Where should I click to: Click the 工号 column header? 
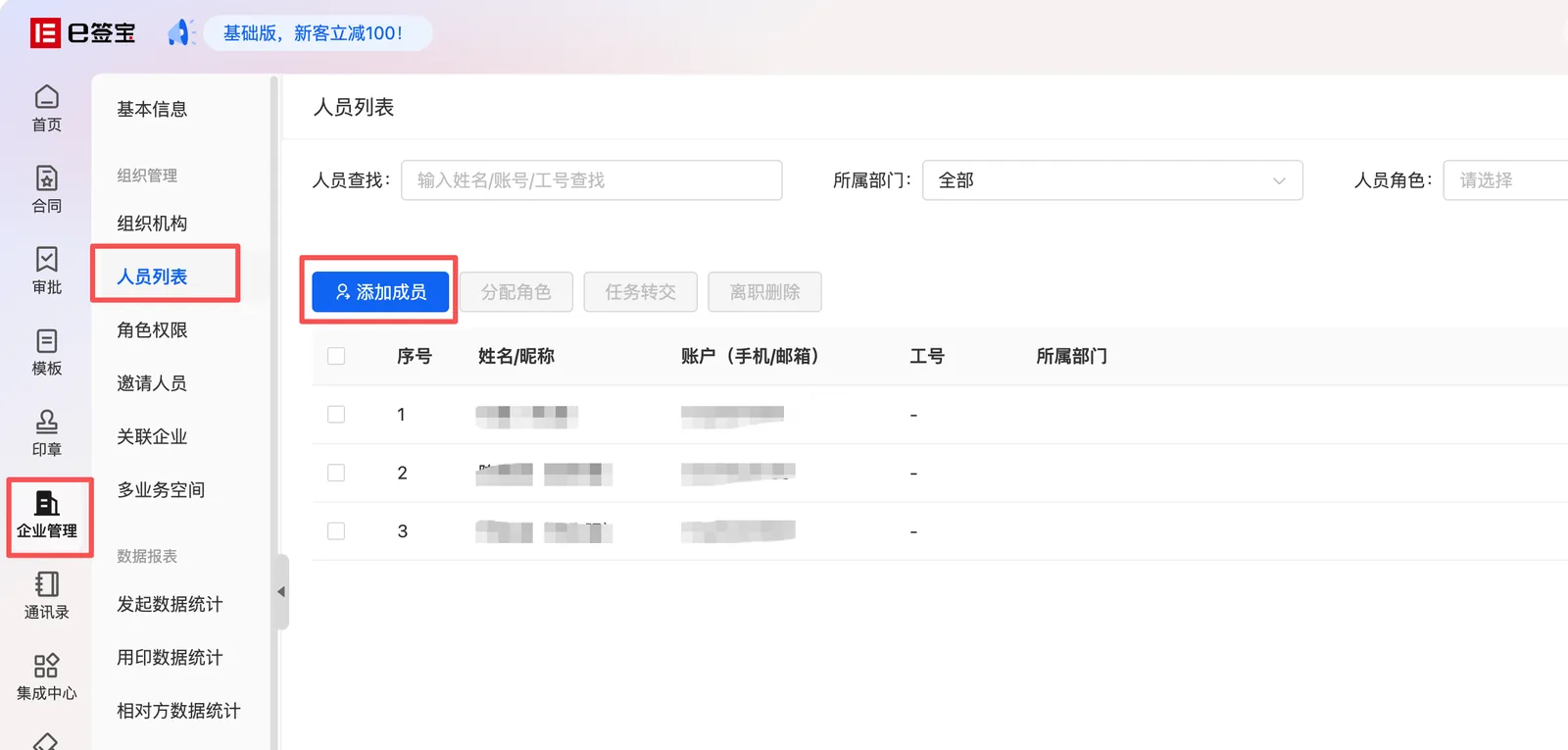point(927,356)
